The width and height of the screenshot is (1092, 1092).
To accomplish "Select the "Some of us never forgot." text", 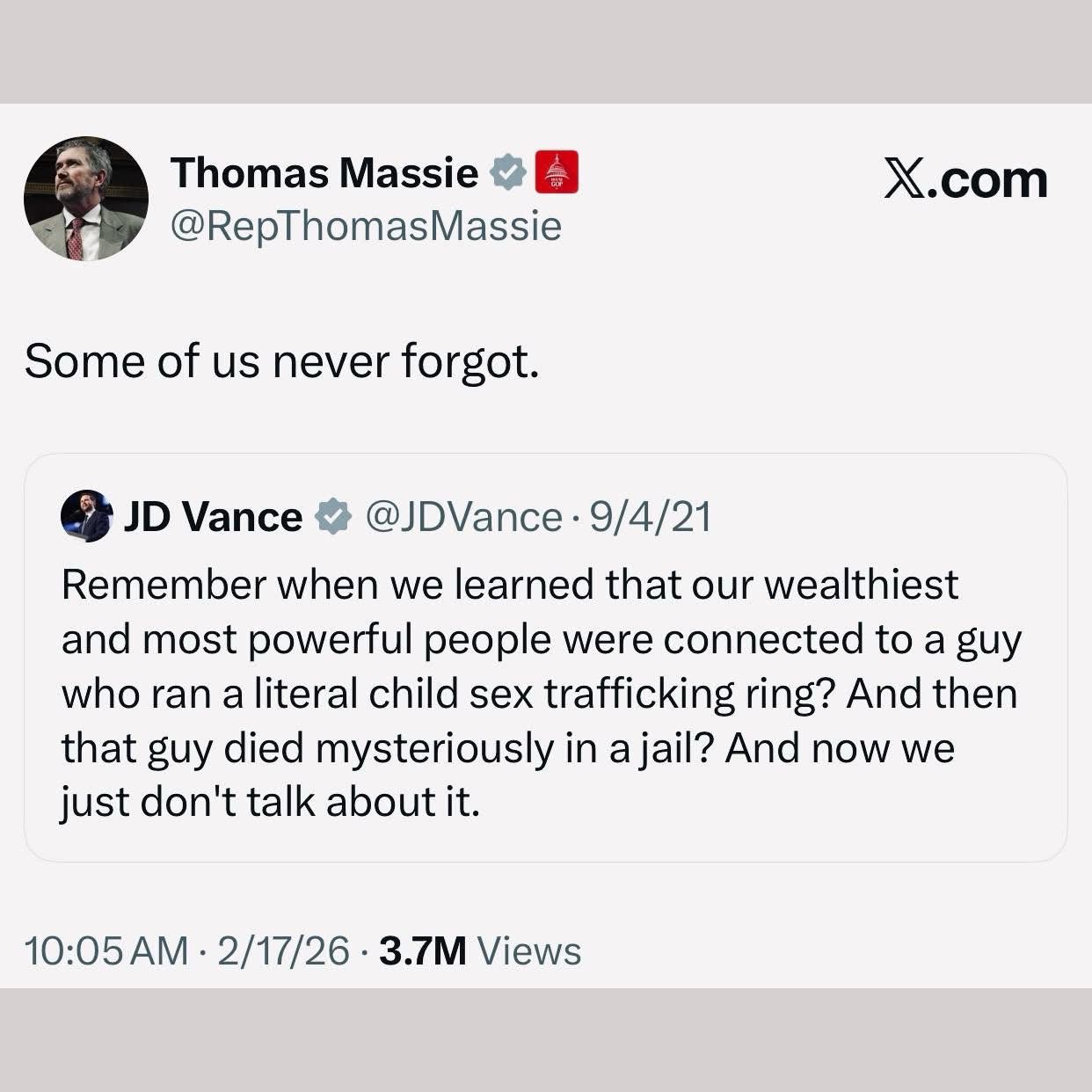I will point(281,360).
